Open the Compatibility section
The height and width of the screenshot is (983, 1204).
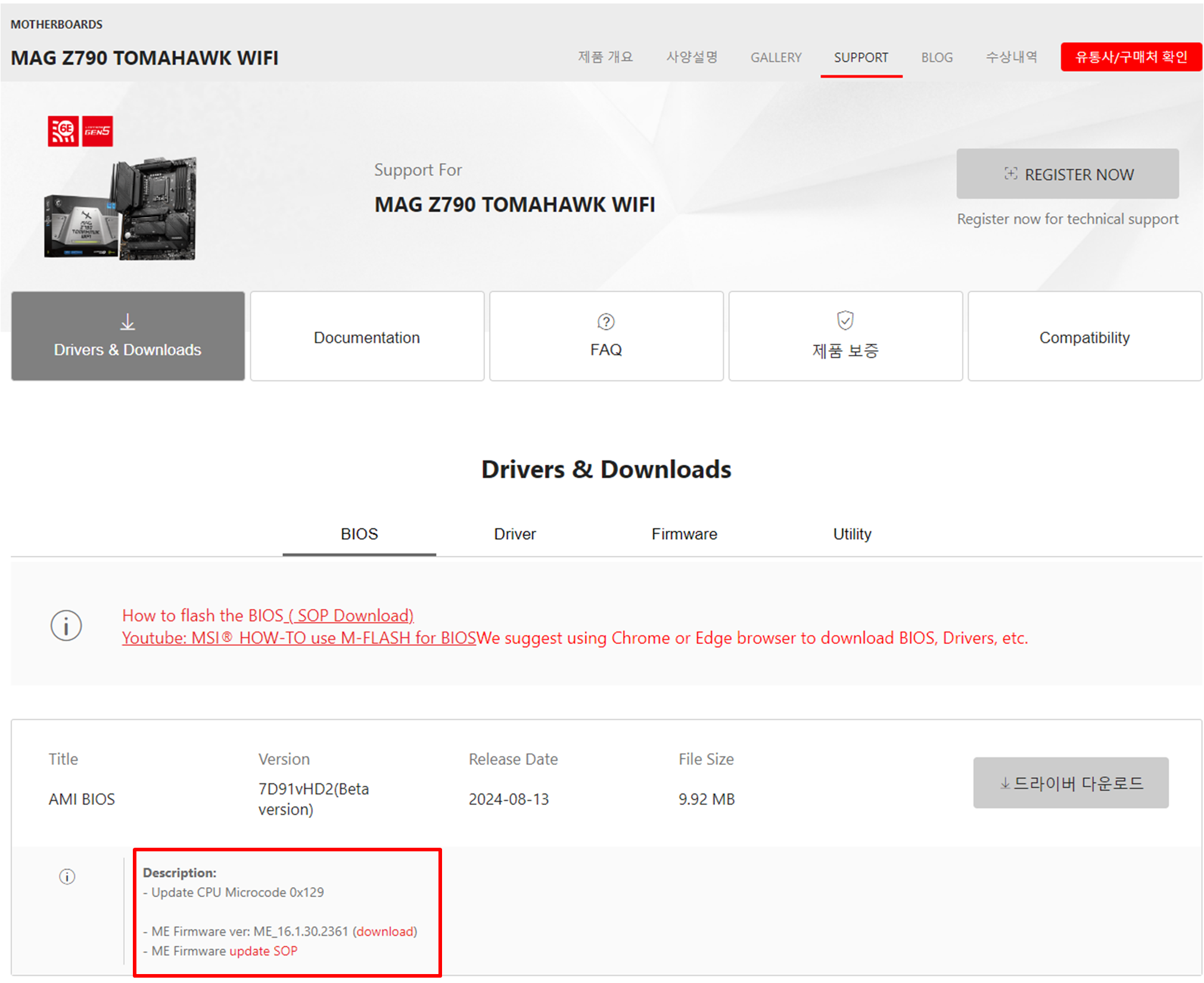point(1084,337)
